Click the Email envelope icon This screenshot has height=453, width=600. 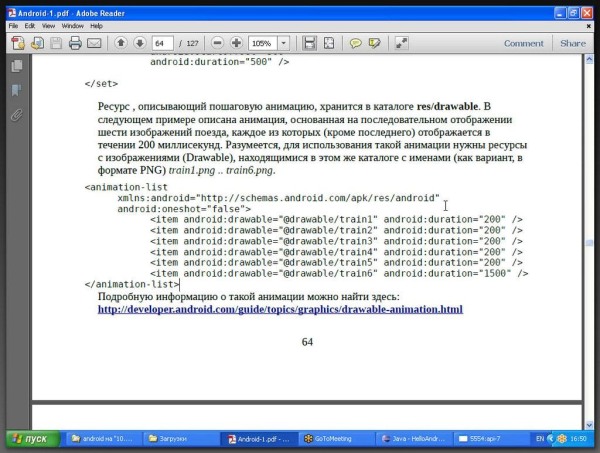point(94,44)
